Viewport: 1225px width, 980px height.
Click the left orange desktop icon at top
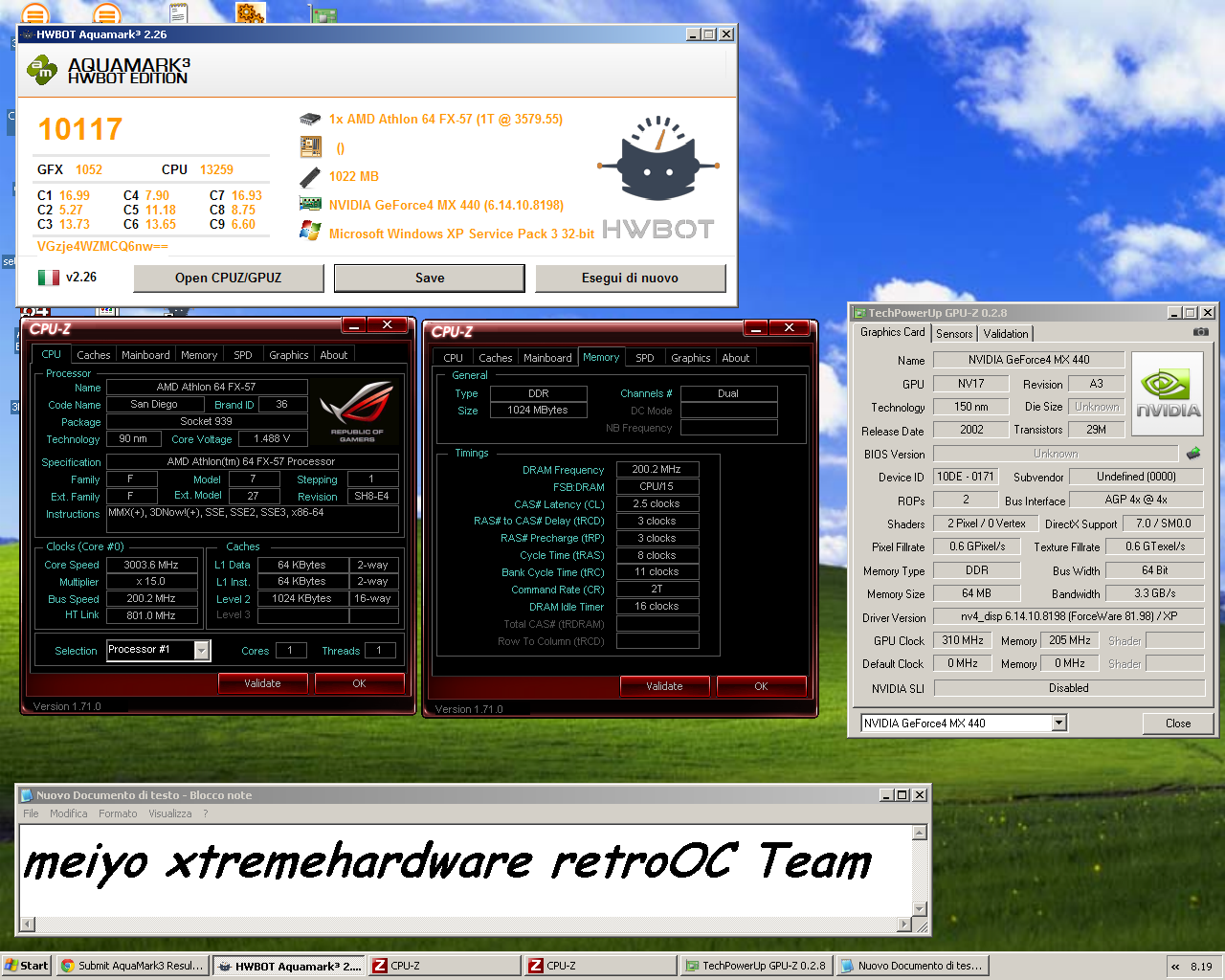pyautogui.click(x=35, y=13)
